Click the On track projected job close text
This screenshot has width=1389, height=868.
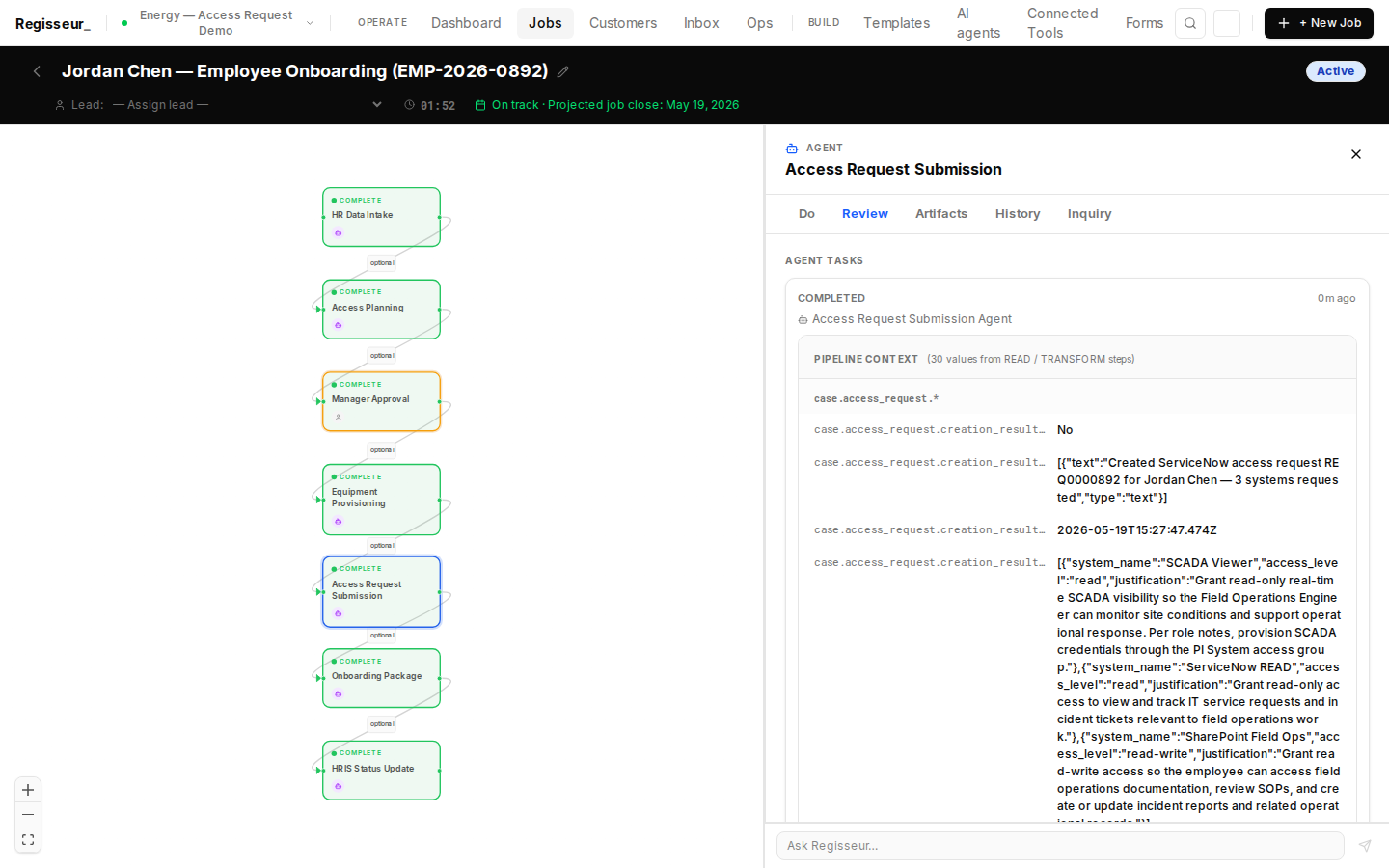tap(615, 105)
